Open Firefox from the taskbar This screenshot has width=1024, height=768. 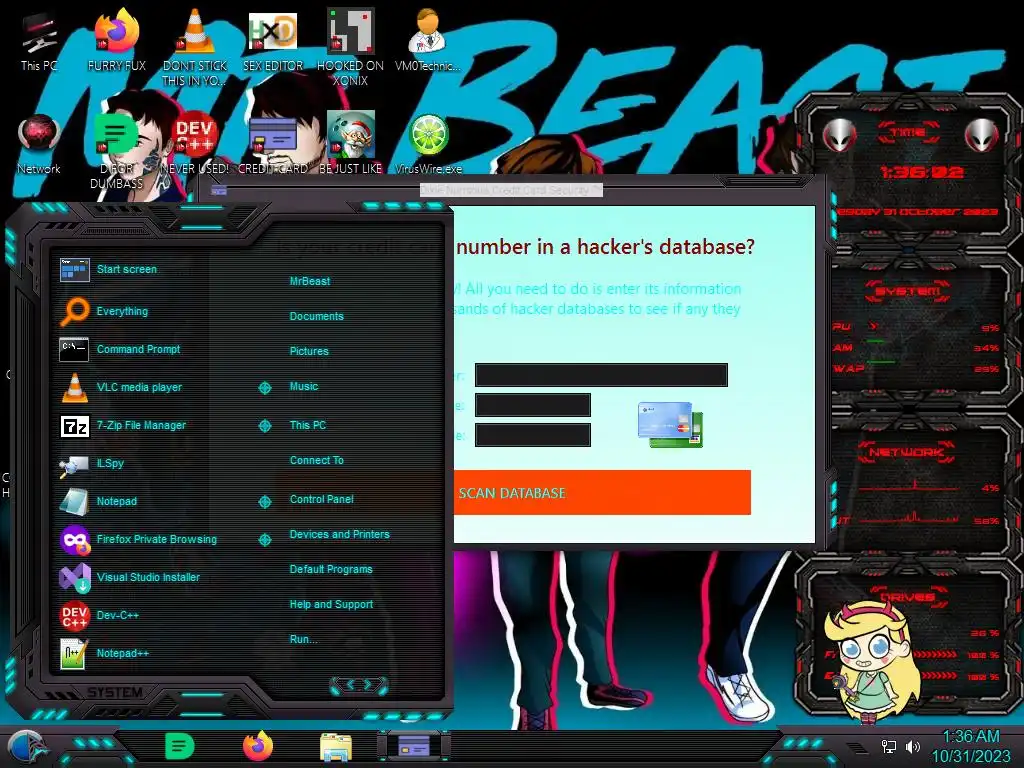258,746
